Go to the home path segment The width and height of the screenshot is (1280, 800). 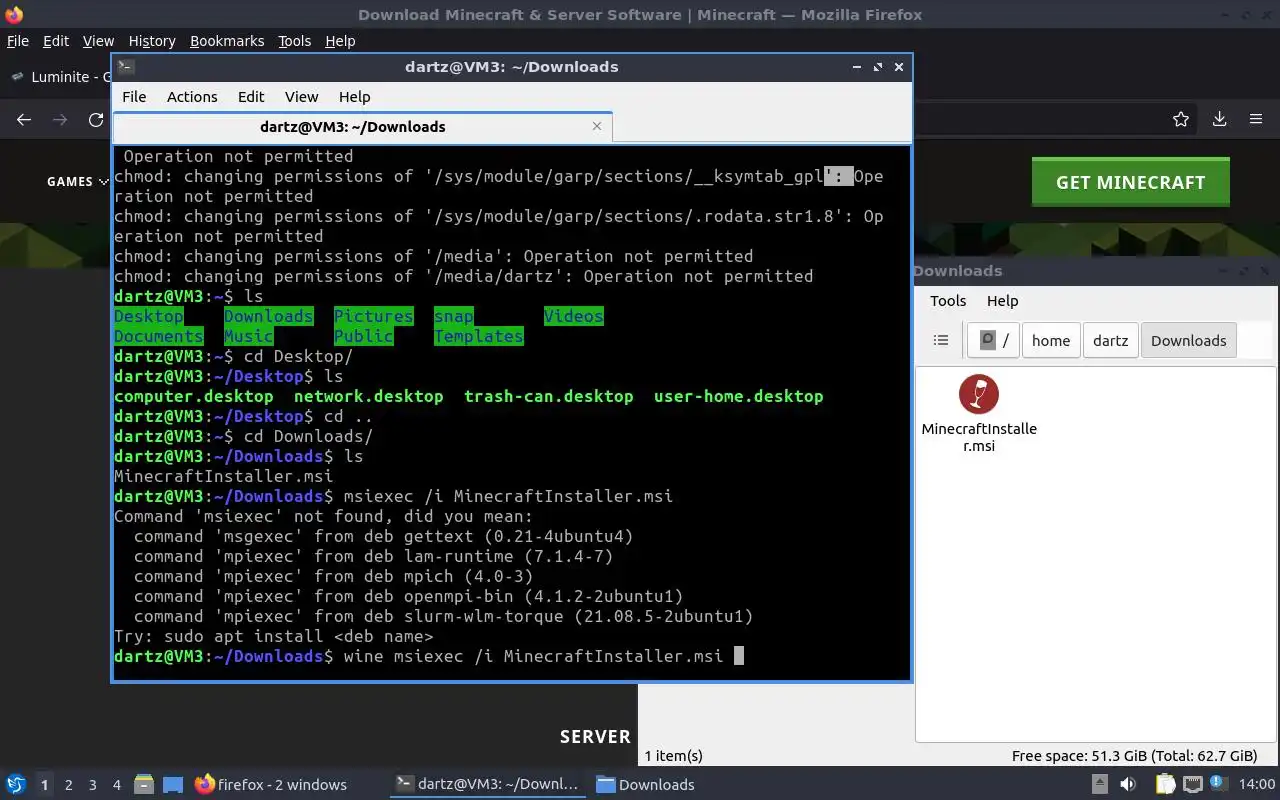[x=1051, y=340]
